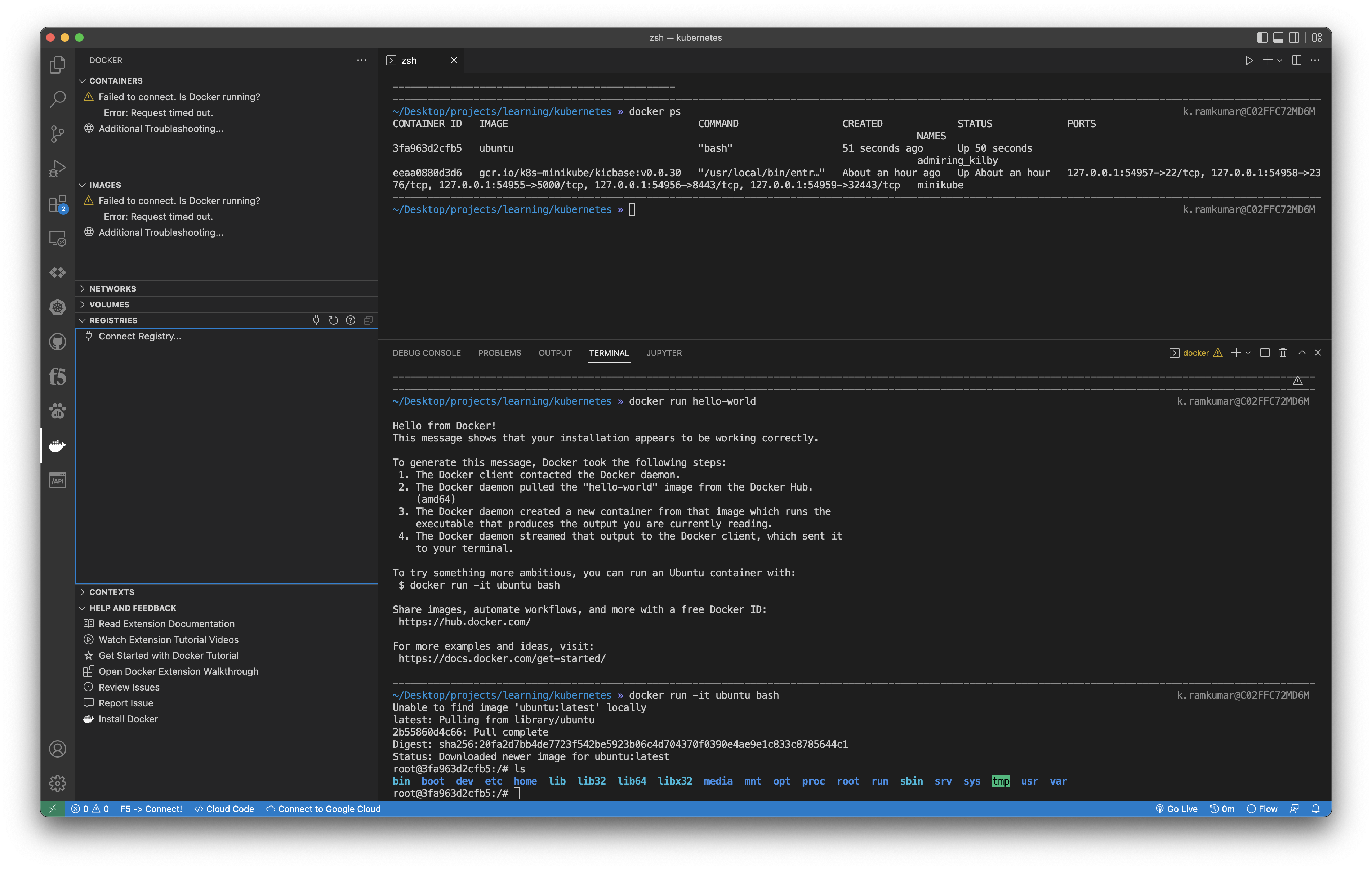Kill the docker terminal with trash icon
The image size is (1372, 870).
[1283, 352]
